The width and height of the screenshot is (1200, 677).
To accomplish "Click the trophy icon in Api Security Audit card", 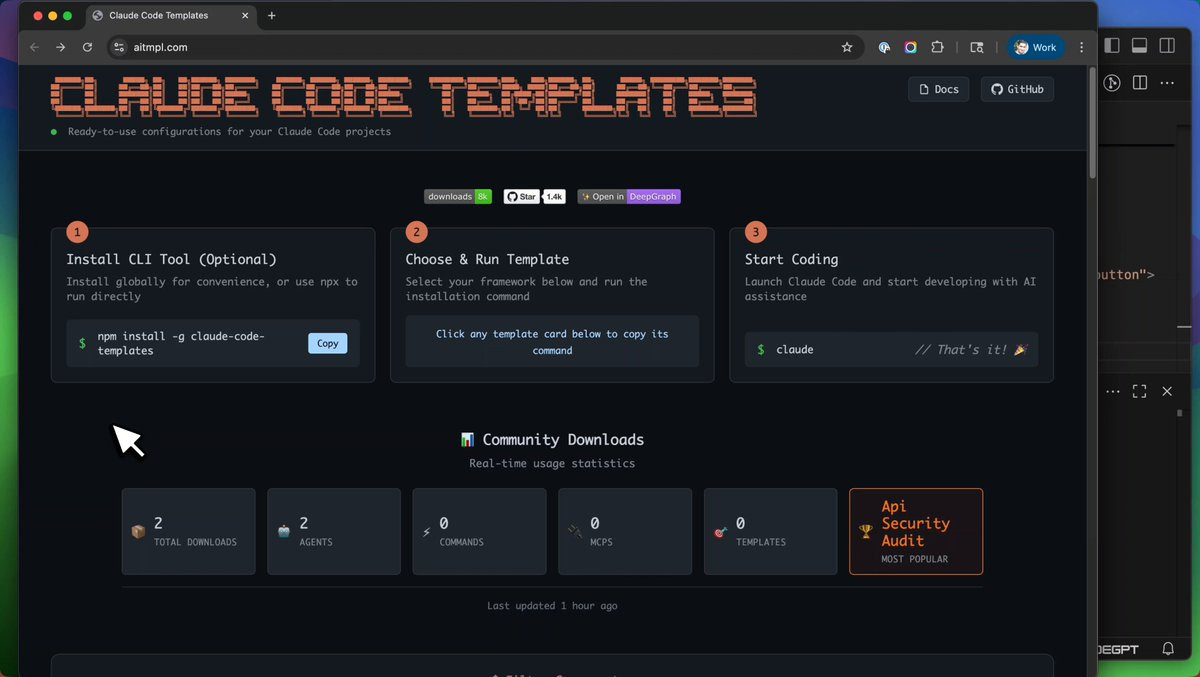I will (866, 532).
